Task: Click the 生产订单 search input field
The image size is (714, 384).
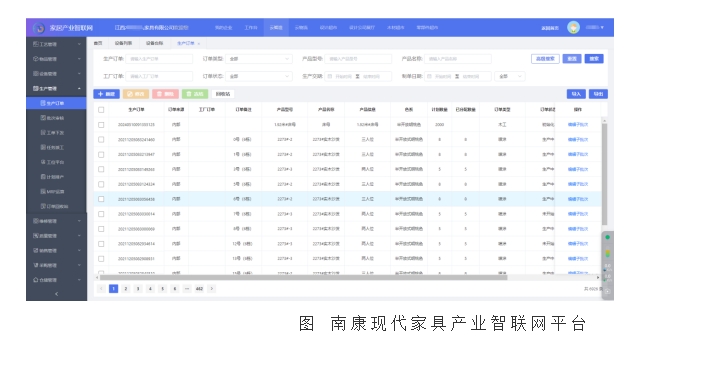Action: pos(159,59)
